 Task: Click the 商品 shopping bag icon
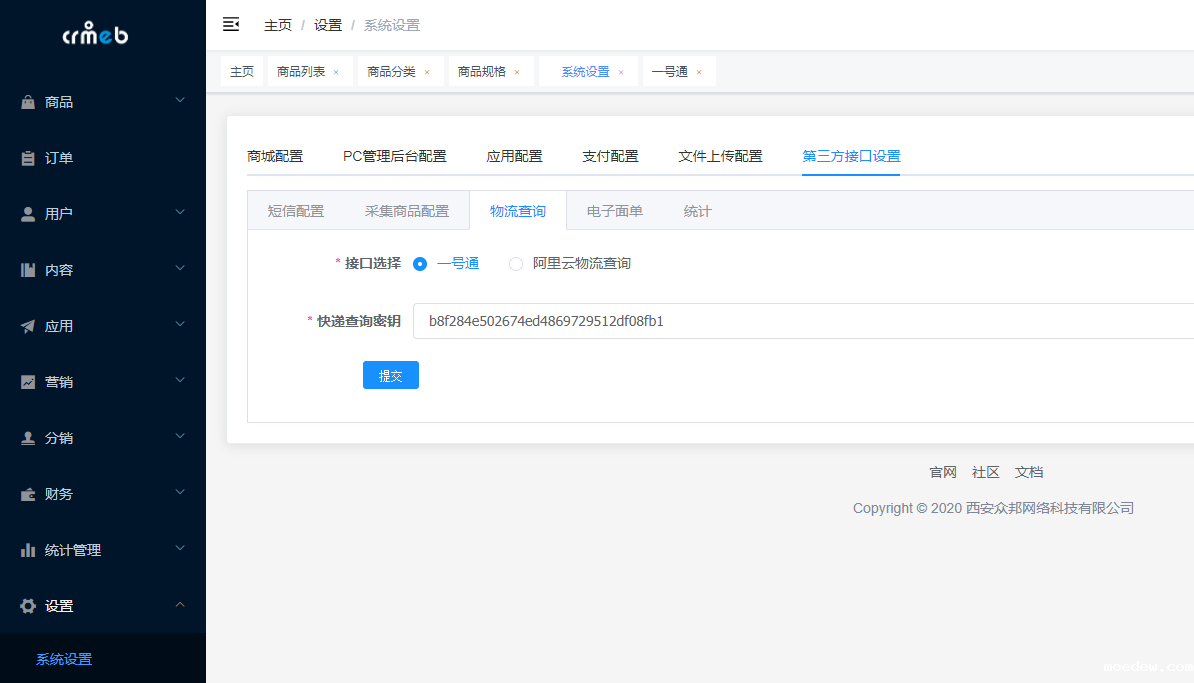pyautogui.click(x=28, y=102)
